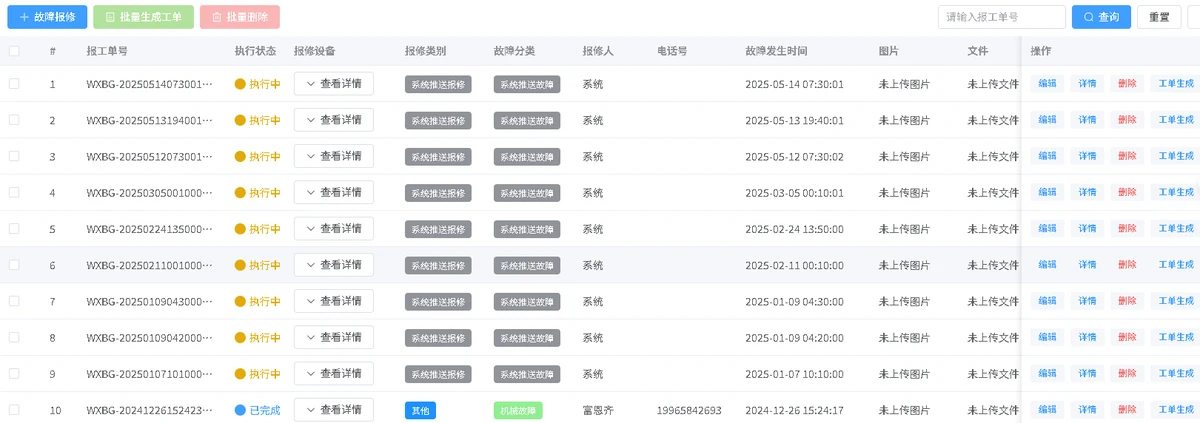Image resolution: width=1200 pixels, height=423 pixels.
Task: Click 编辑 for row 6
Action: pyautogui.click(x=1047, y=265)
